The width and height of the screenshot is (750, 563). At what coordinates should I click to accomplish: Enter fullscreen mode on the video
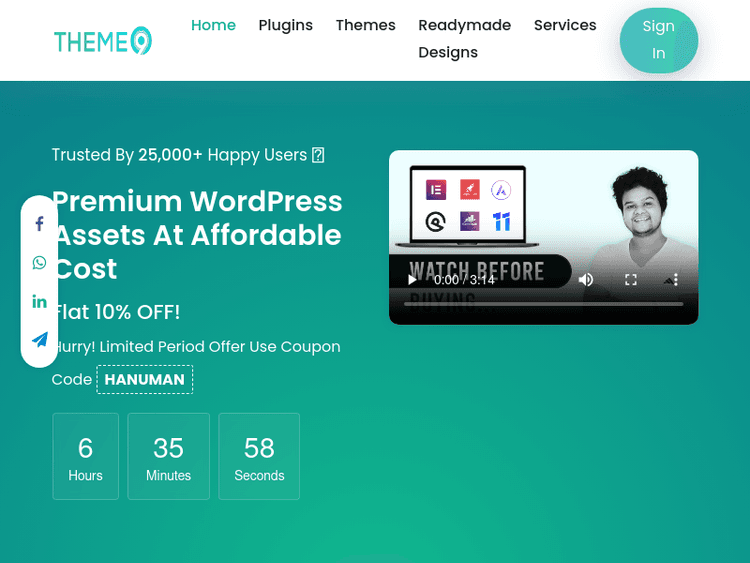click(631, 280)
